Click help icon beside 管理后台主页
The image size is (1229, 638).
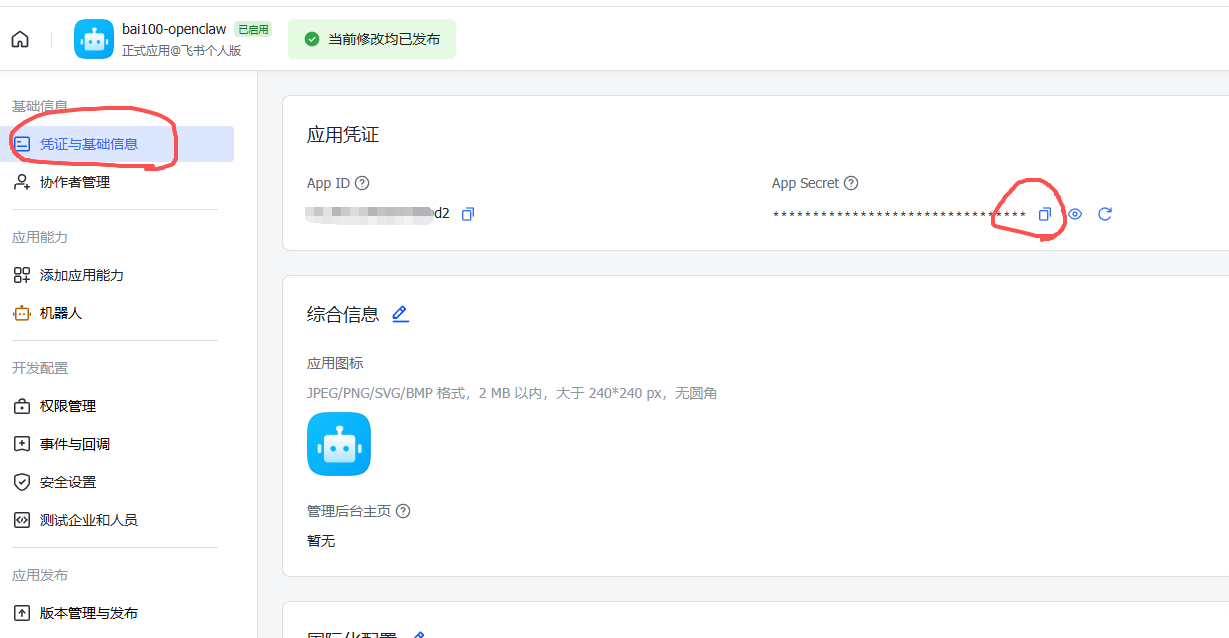403,511
